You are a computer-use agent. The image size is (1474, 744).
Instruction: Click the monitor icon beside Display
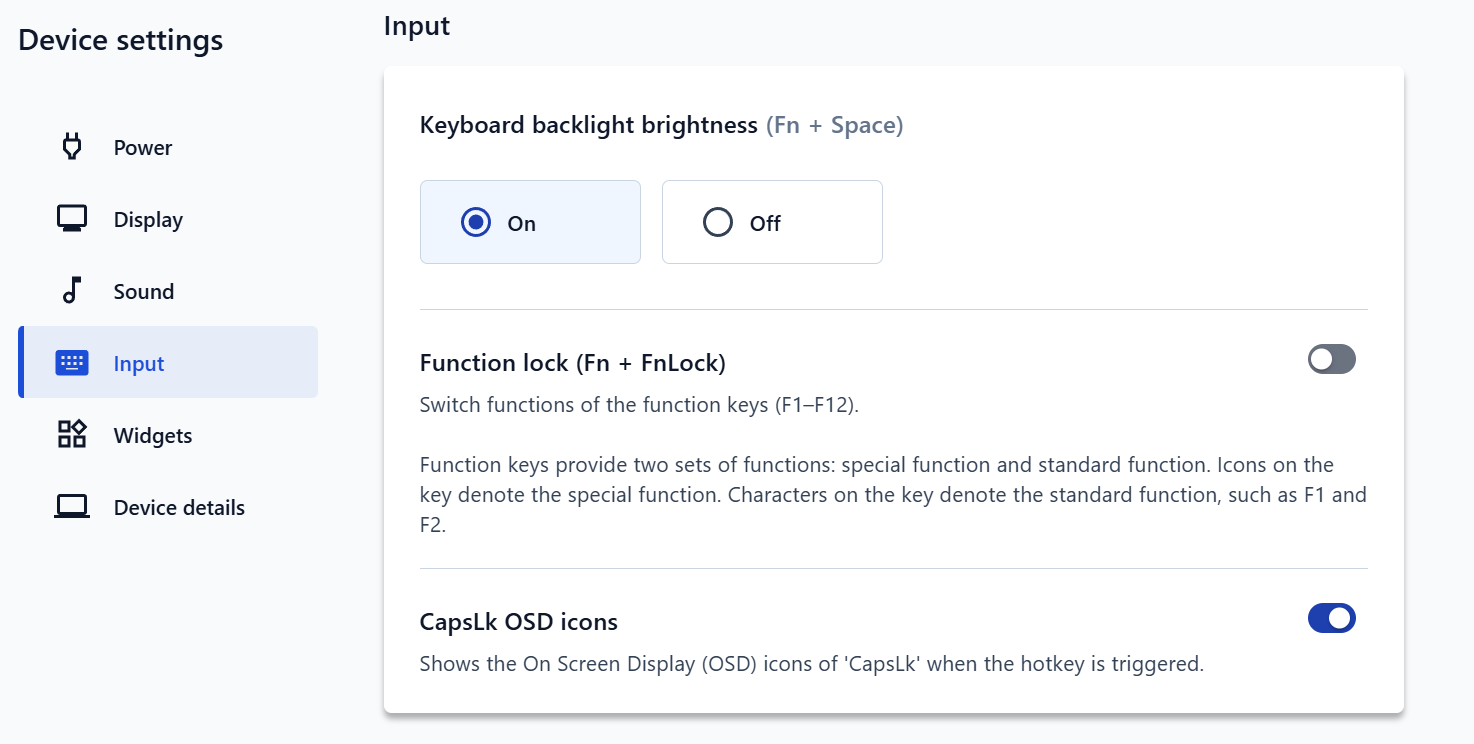click(72, 219)
